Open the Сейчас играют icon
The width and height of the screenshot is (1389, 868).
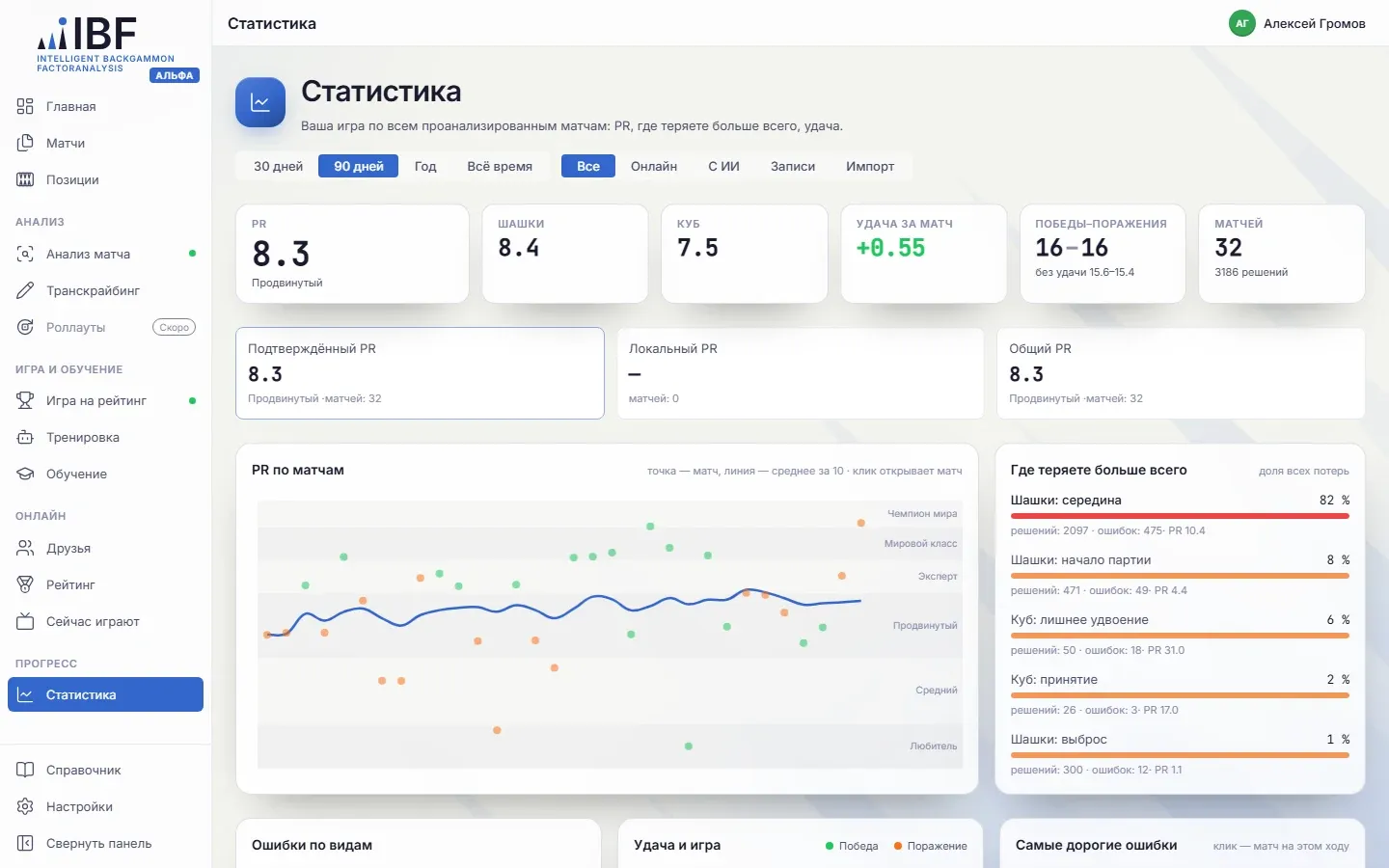(25, 621)
